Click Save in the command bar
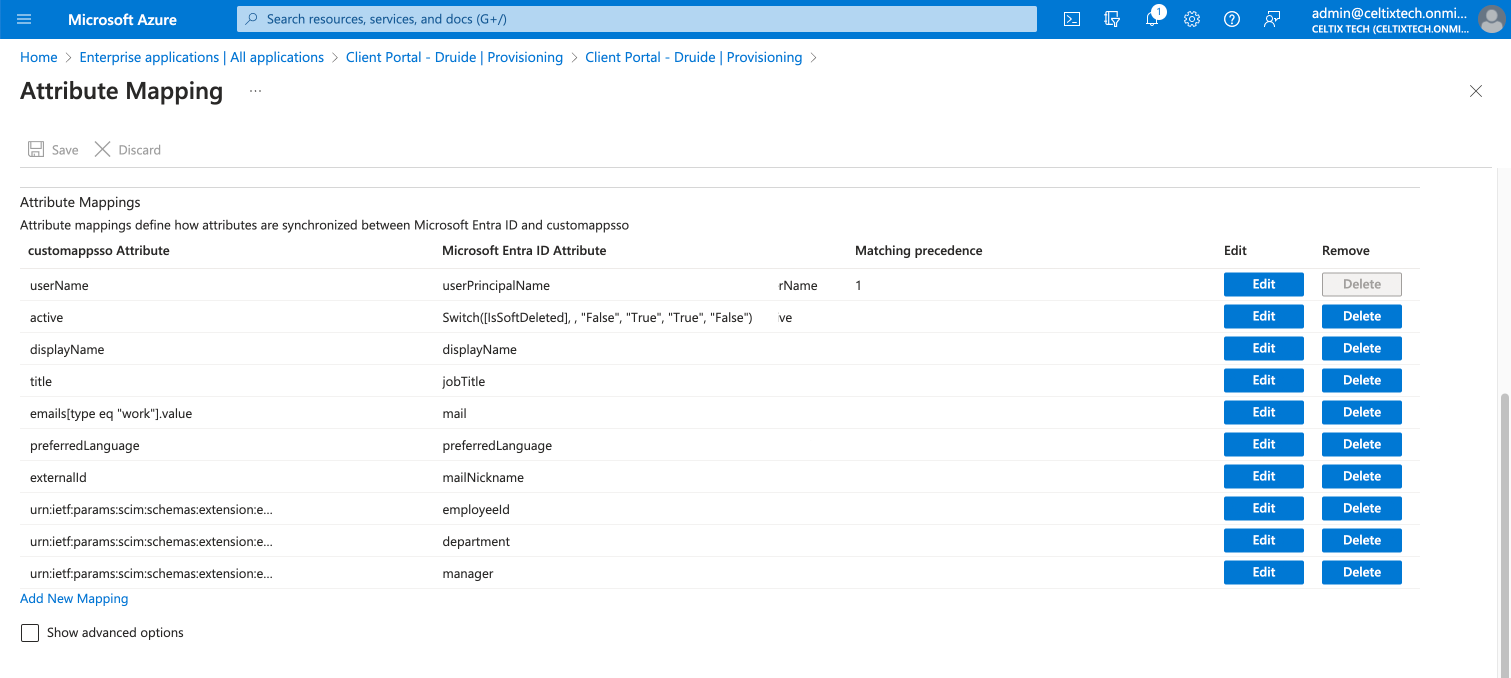1511x678 pixels. (53, 150)
